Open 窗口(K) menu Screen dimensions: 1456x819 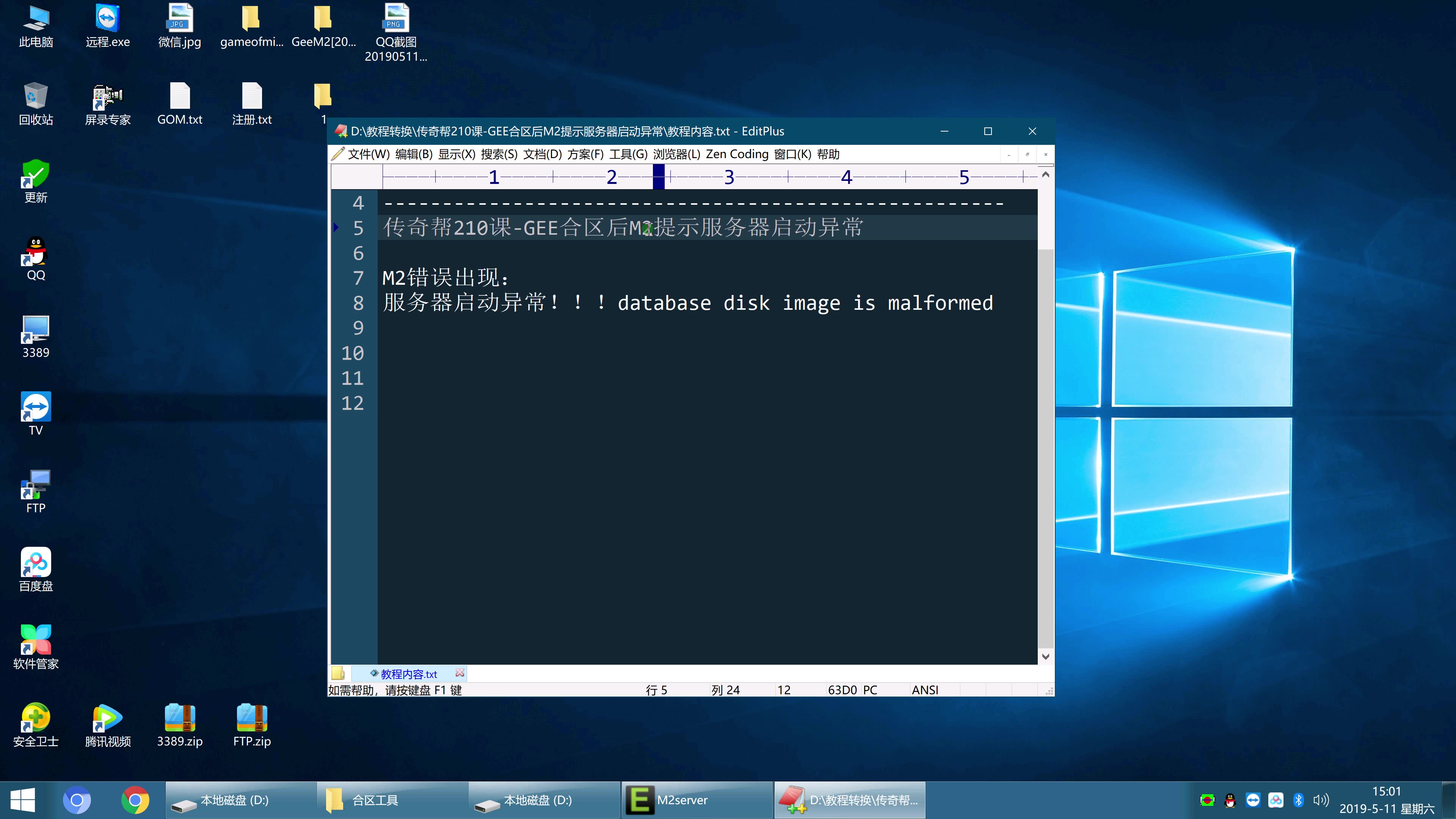(x=792, y=154)
